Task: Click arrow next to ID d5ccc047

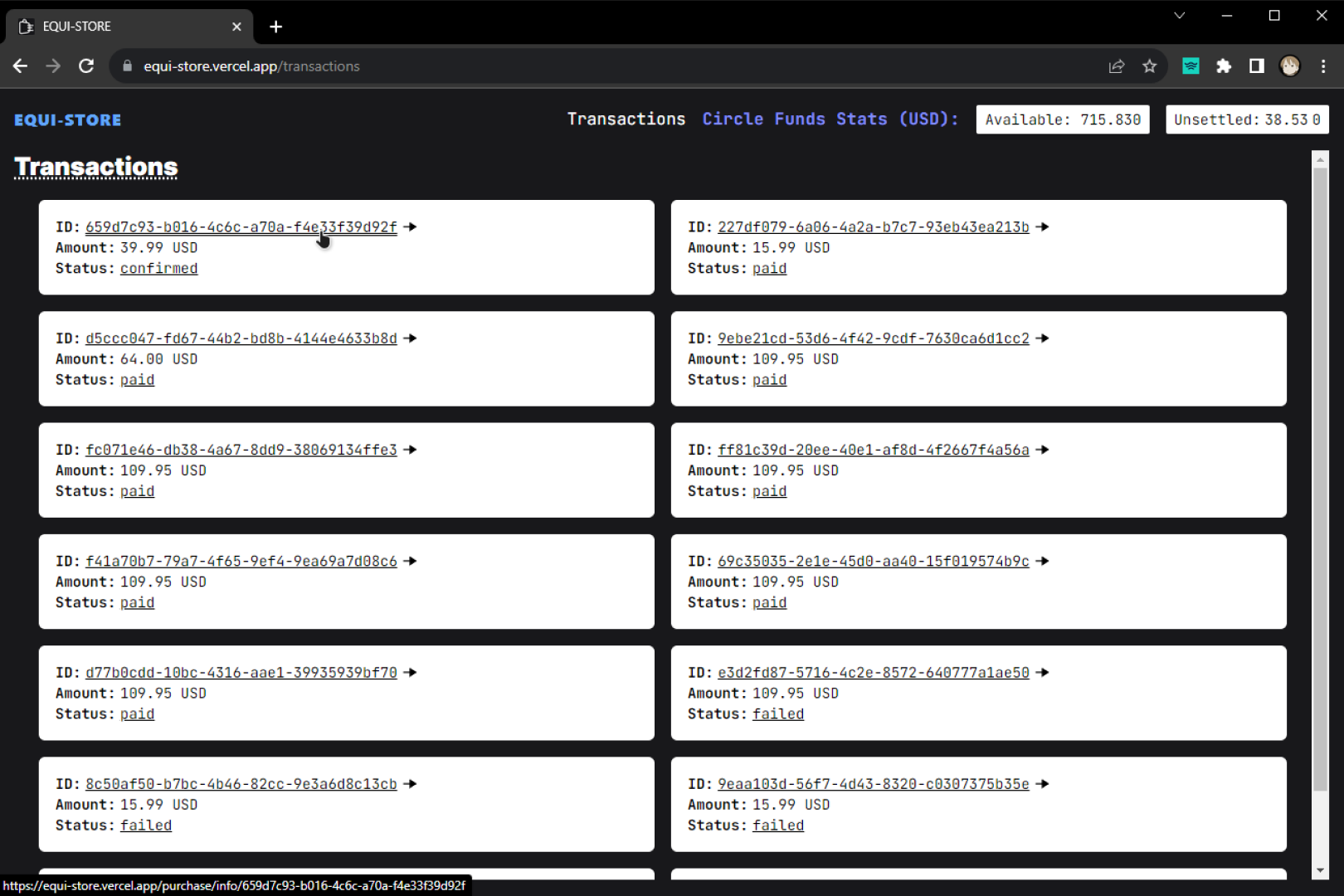Action: tap(410, 338)
